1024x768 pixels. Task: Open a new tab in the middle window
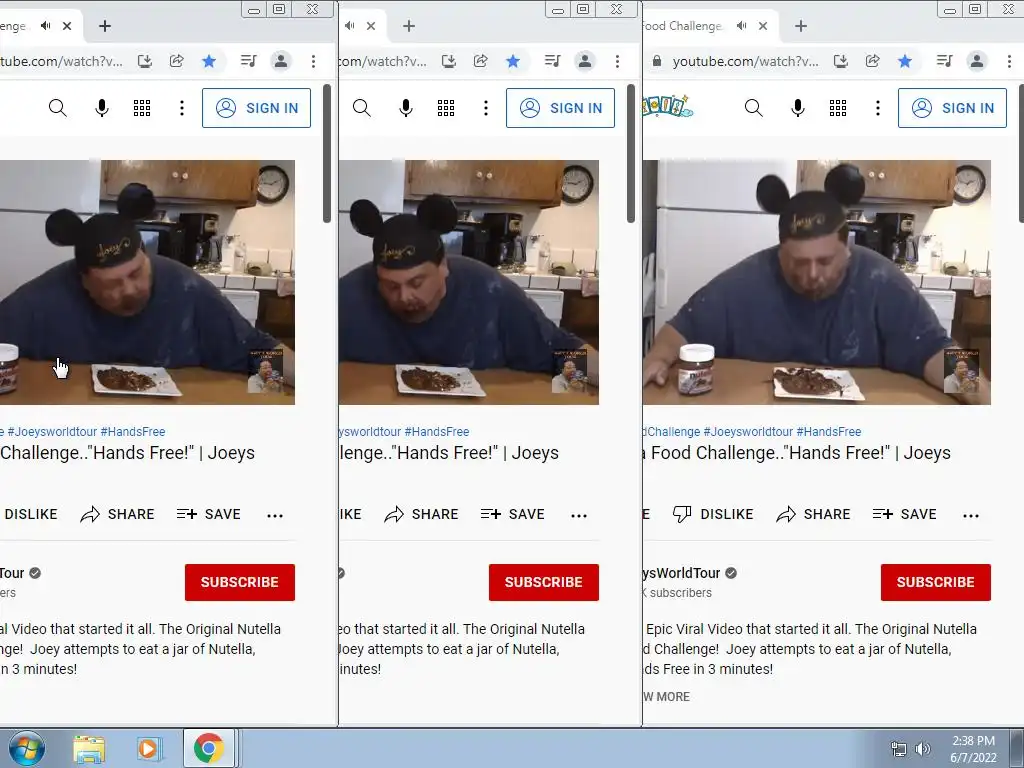coord(409,26)
